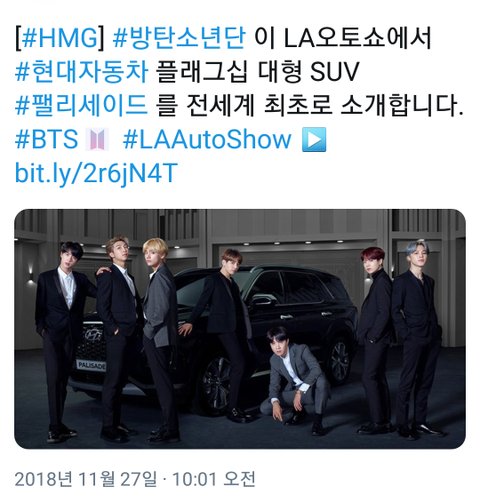Tap the crouching man in gray suit

(x=295, y=380)
